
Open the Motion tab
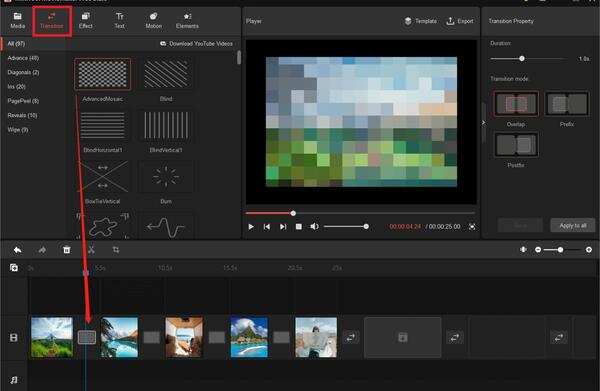pyautogui.click(x=153, y=21)
